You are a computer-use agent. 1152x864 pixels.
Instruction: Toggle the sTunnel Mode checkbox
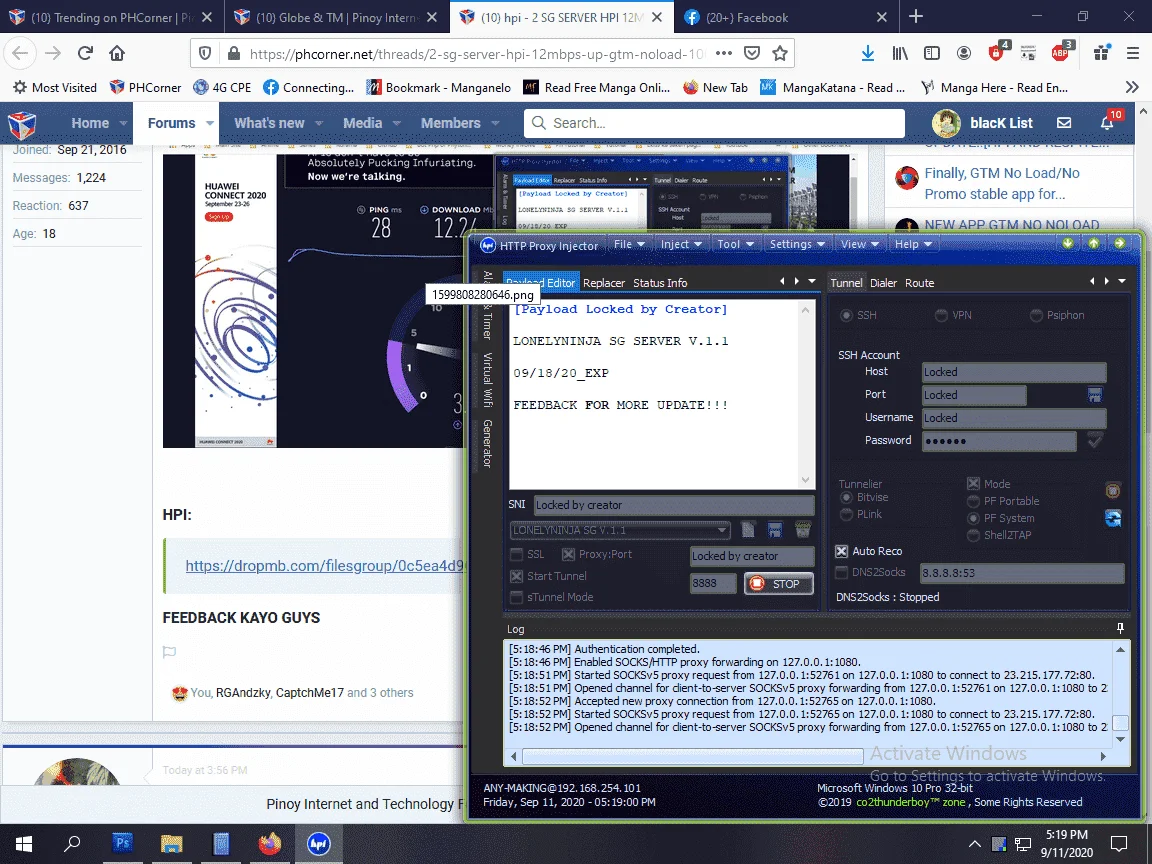(x=516, y=597)
